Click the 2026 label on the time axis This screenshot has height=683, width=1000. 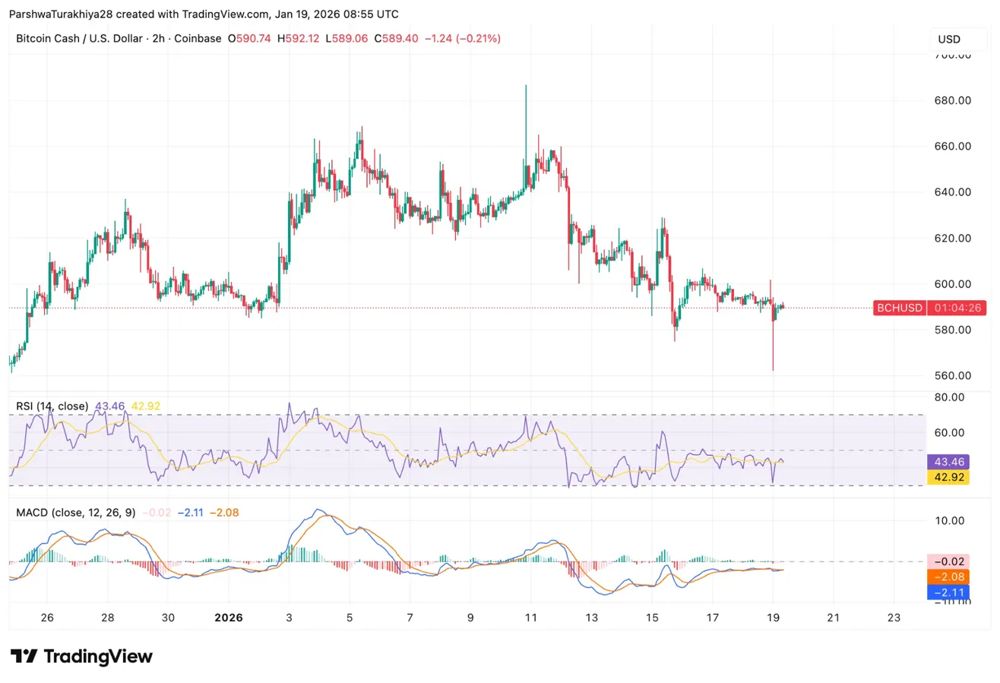coord(229,618)
